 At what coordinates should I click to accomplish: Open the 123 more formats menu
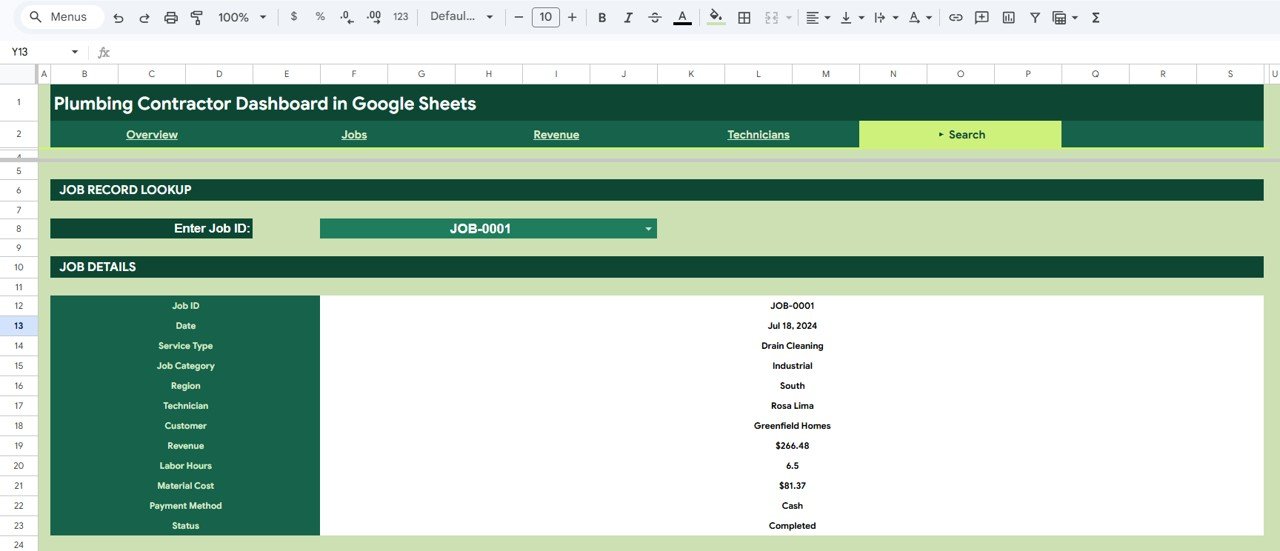point(401,17)
